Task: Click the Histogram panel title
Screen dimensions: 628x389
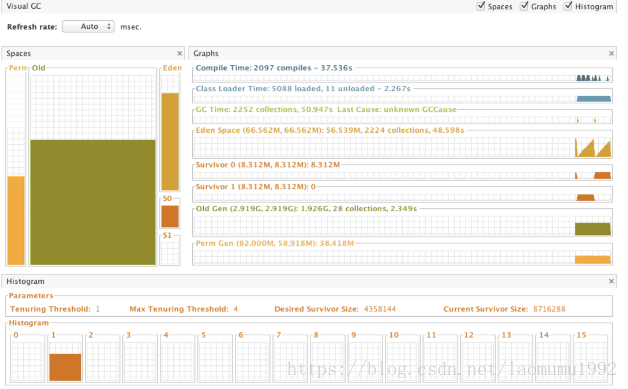Action: pyautogui.click(x=25, y=281)
